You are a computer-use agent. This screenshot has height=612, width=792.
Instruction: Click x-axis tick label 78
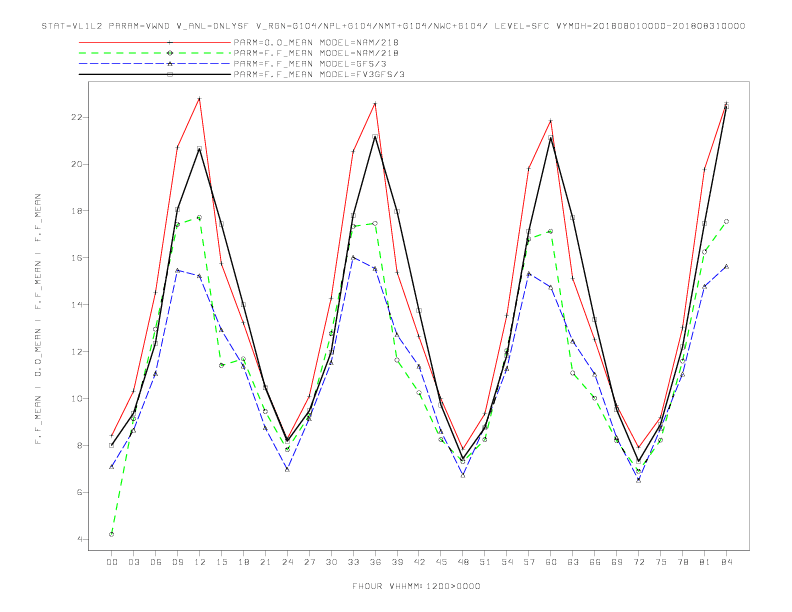(x=683, y=562)
